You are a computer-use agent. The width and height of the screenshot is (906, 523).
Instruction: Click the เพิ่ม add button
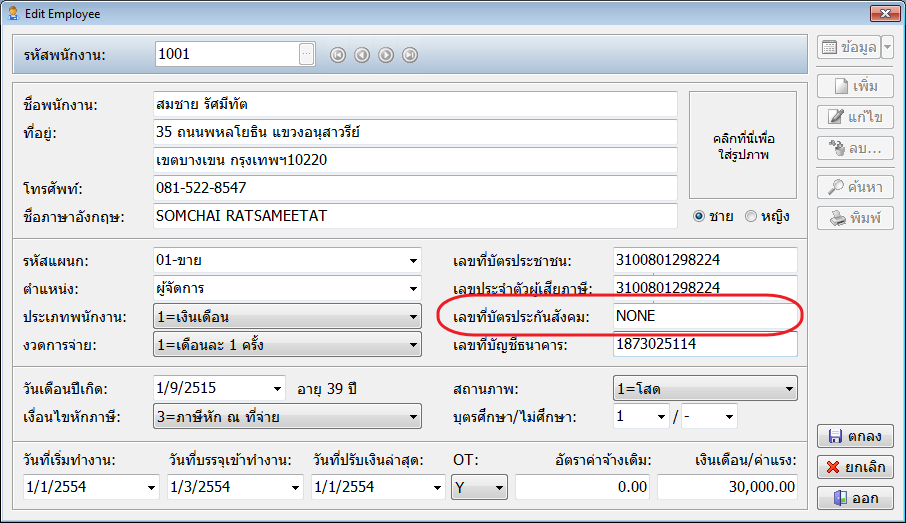click(855, 86)
